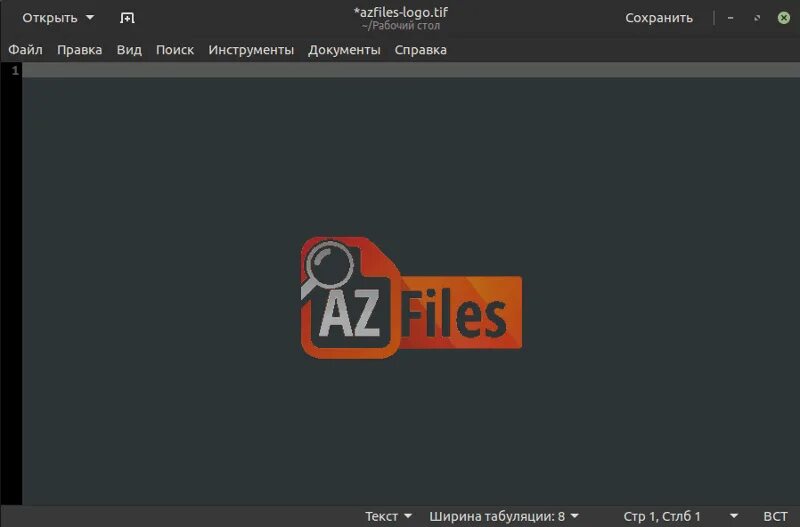Open the Документы menu

point(344,49)
